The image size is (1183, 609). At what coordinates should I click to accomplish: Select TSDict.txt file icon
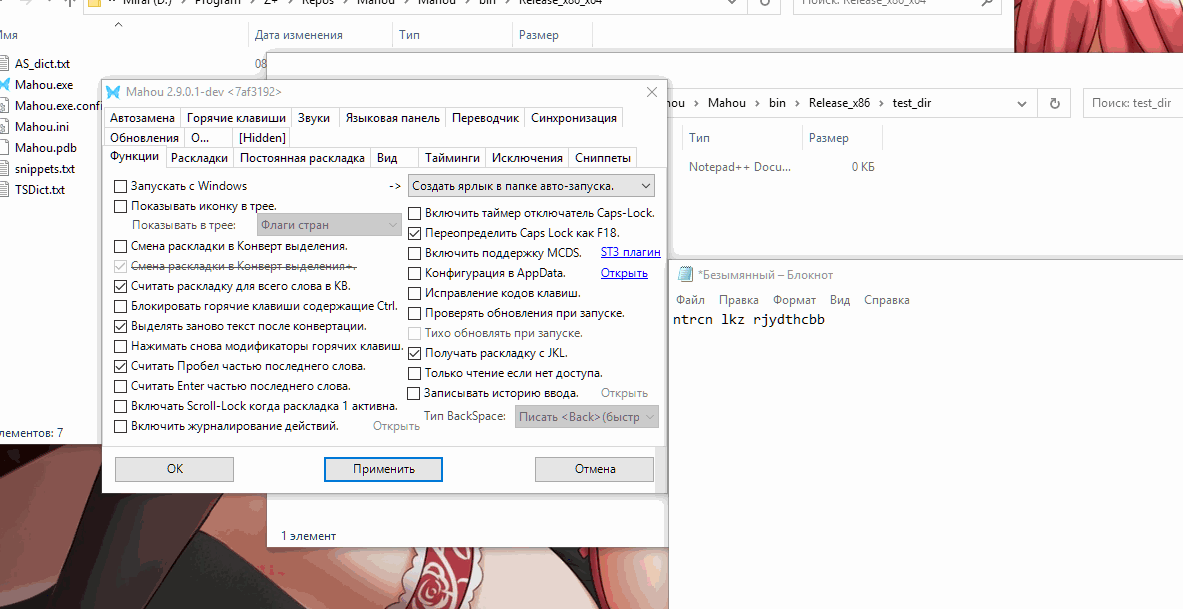(x=4, y=190)
